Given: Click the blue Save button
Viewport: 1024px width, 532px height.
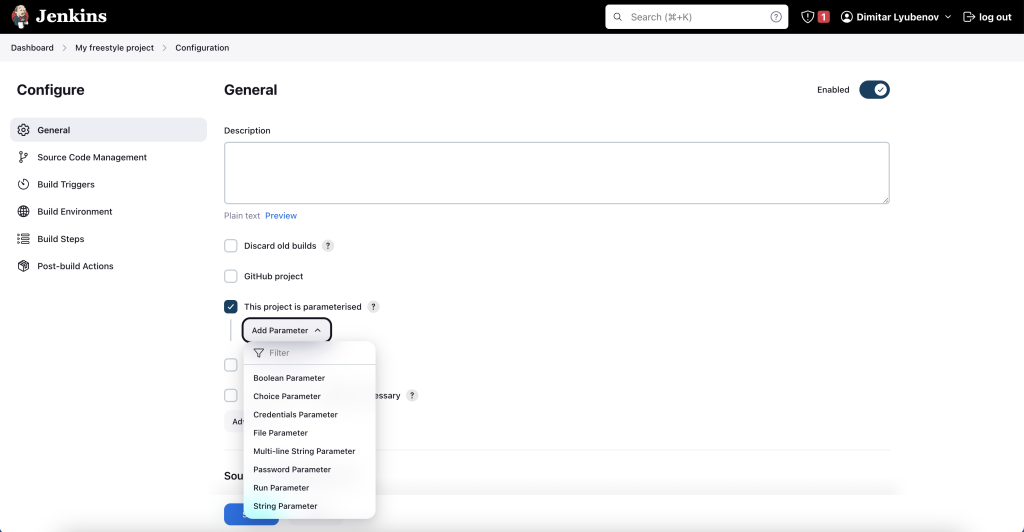Looking at the screenshot, I should [251, 514].
